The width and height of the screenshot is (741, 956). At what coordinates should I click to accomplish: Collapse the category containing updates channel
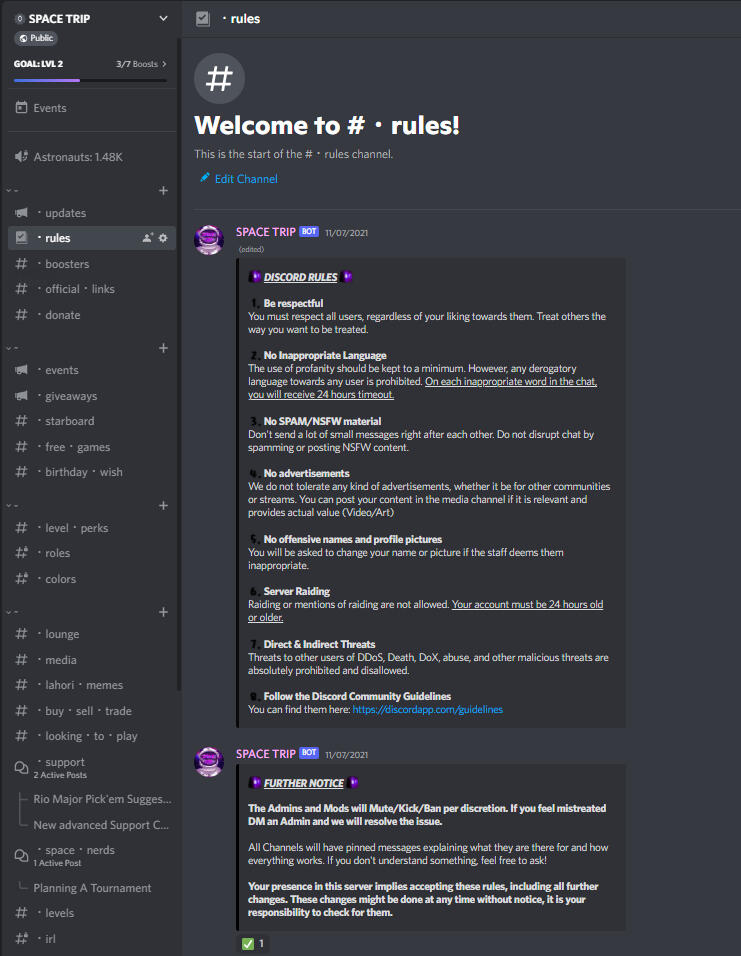point(12,191)
